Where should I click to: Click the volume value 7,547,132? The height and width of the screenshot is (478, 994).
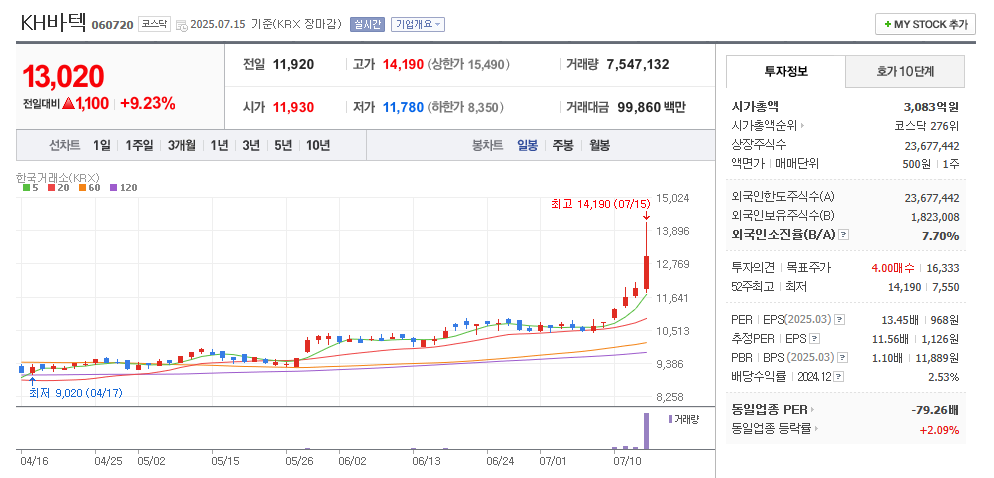(x=638, y=64)
